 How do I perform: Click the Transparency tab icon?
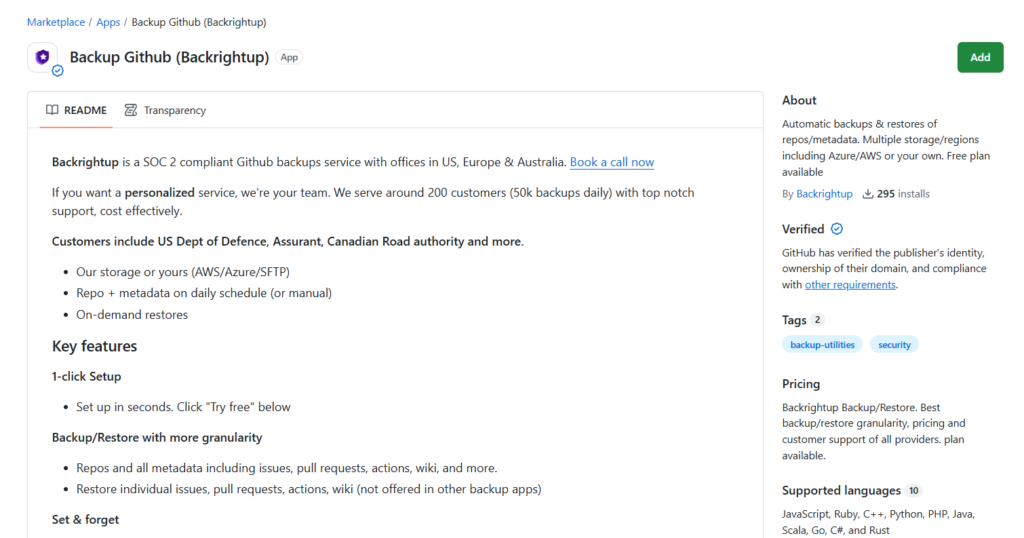coord(131,110)
